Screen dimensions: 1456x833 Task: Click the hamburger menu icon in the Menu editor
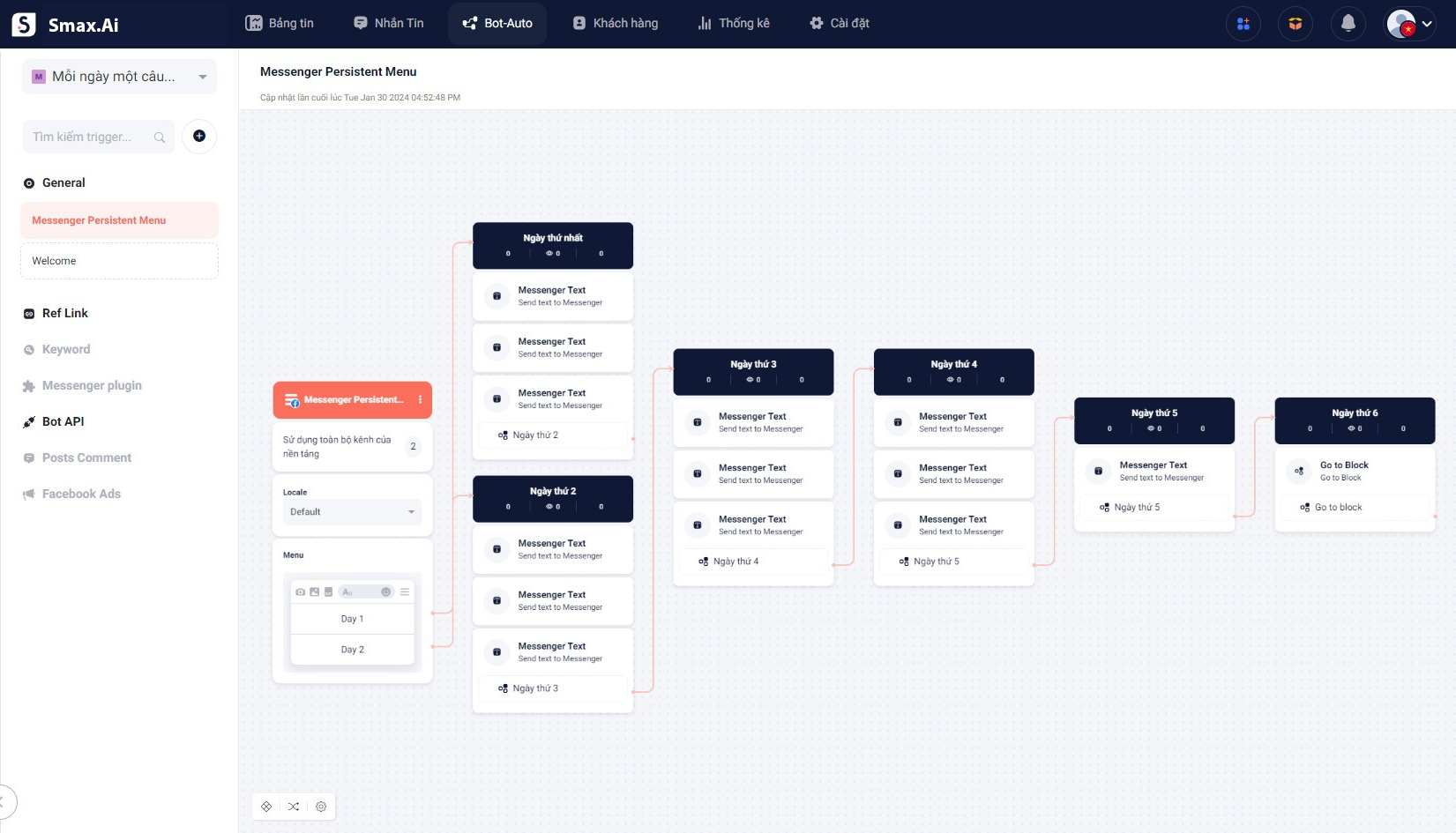[x=405, y=591]
